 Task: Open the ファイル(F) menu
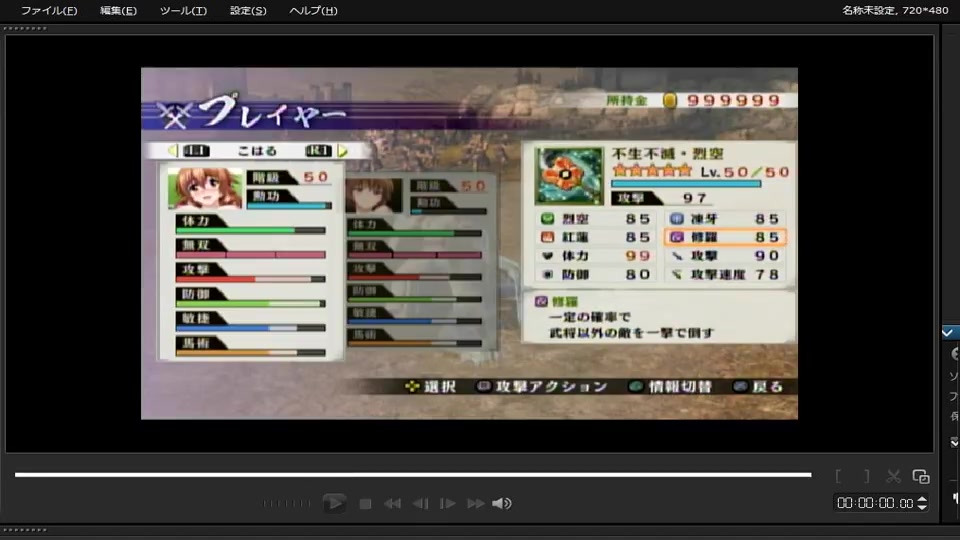click(49, 10)
